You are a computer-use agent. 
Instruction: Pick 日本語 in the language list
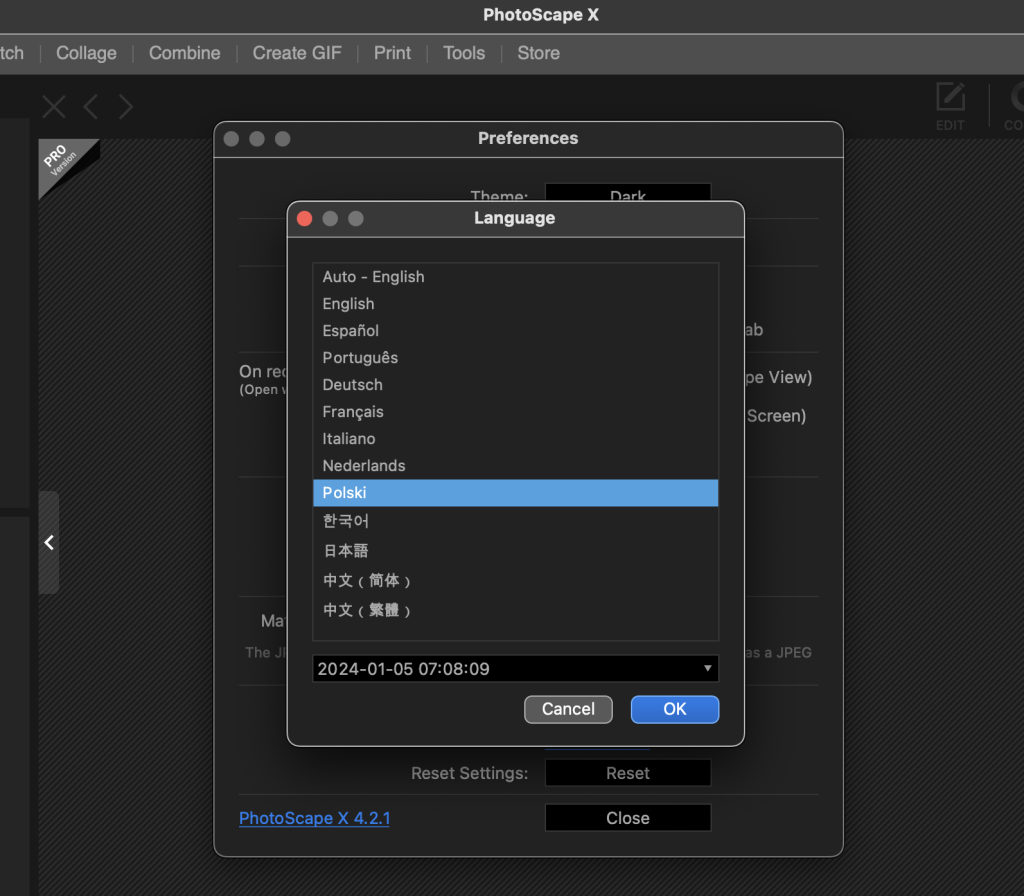pos(346,551)
